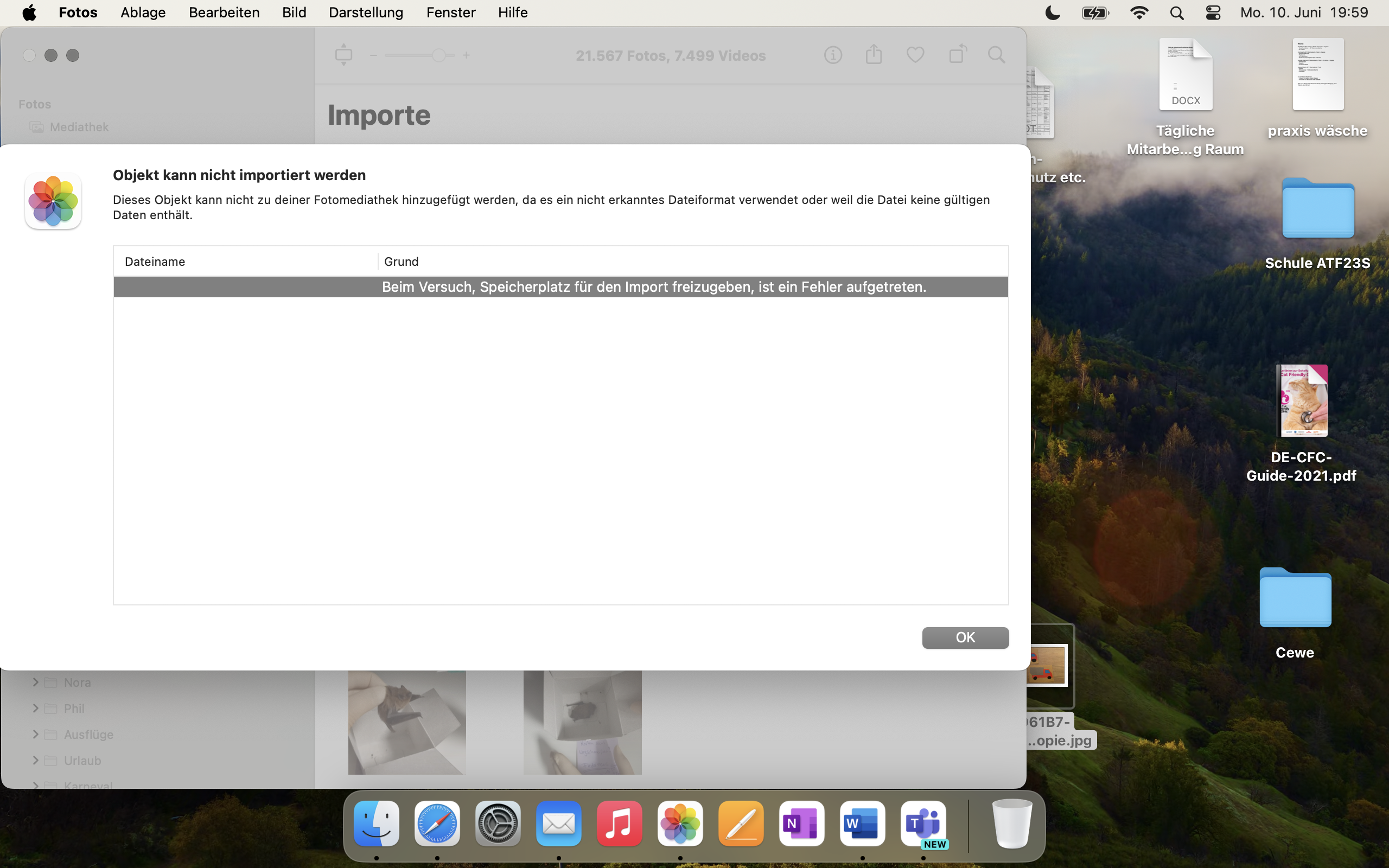Open the Ablage menu

(143, 12)
